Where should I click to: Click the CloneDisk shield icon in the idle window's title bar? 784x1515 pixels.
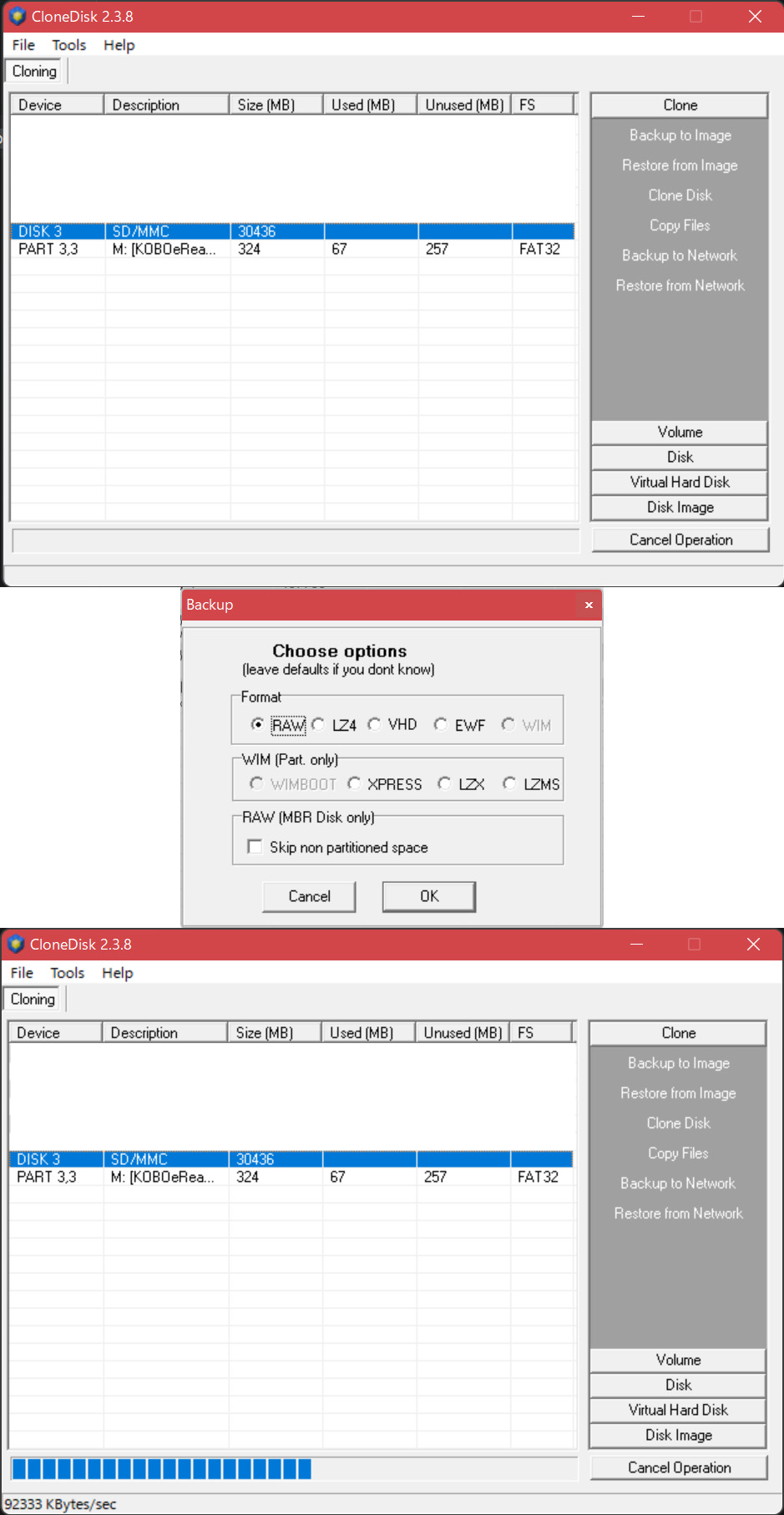click(17, 16)
